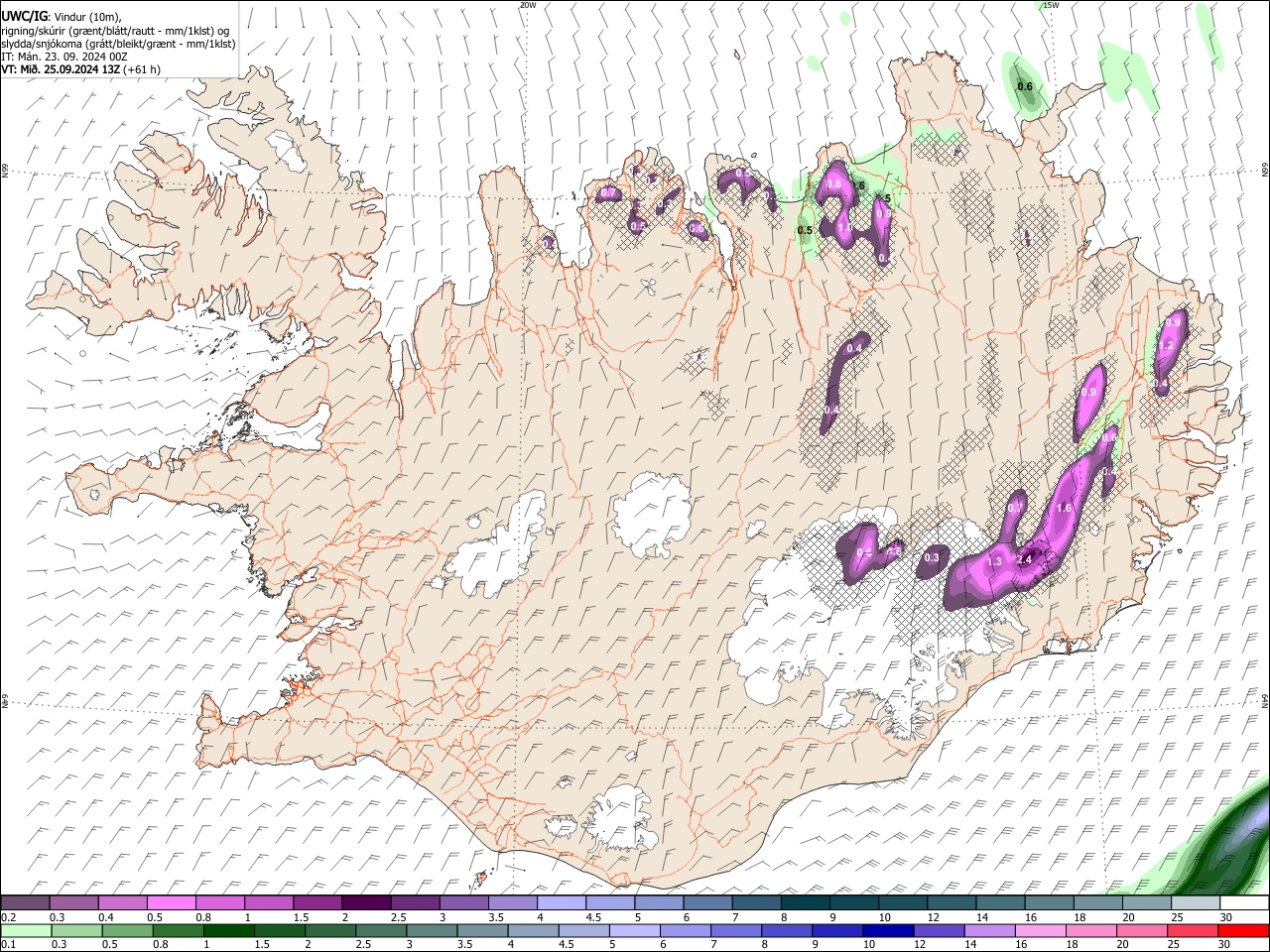This screenshot has width=1270, height=952.
Task: Select the palest green 0.1 swatch in the bottom legend
Action: click(26, 930)
